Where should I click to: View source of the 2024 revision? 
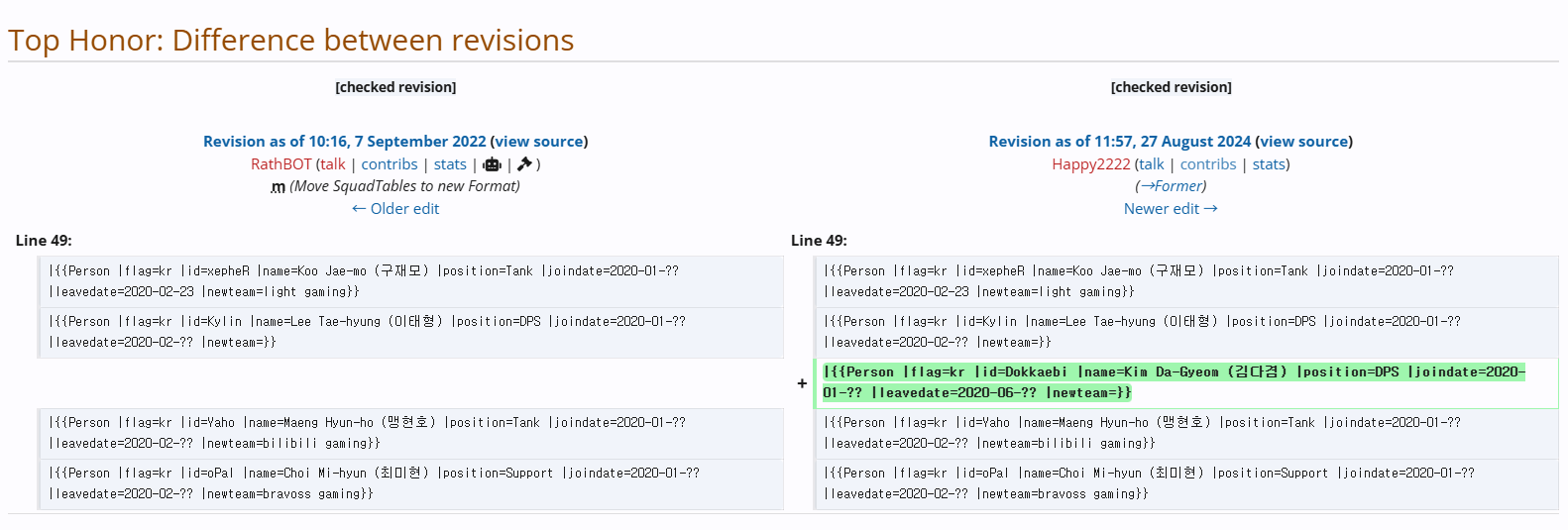click(x=1304, y=142)
